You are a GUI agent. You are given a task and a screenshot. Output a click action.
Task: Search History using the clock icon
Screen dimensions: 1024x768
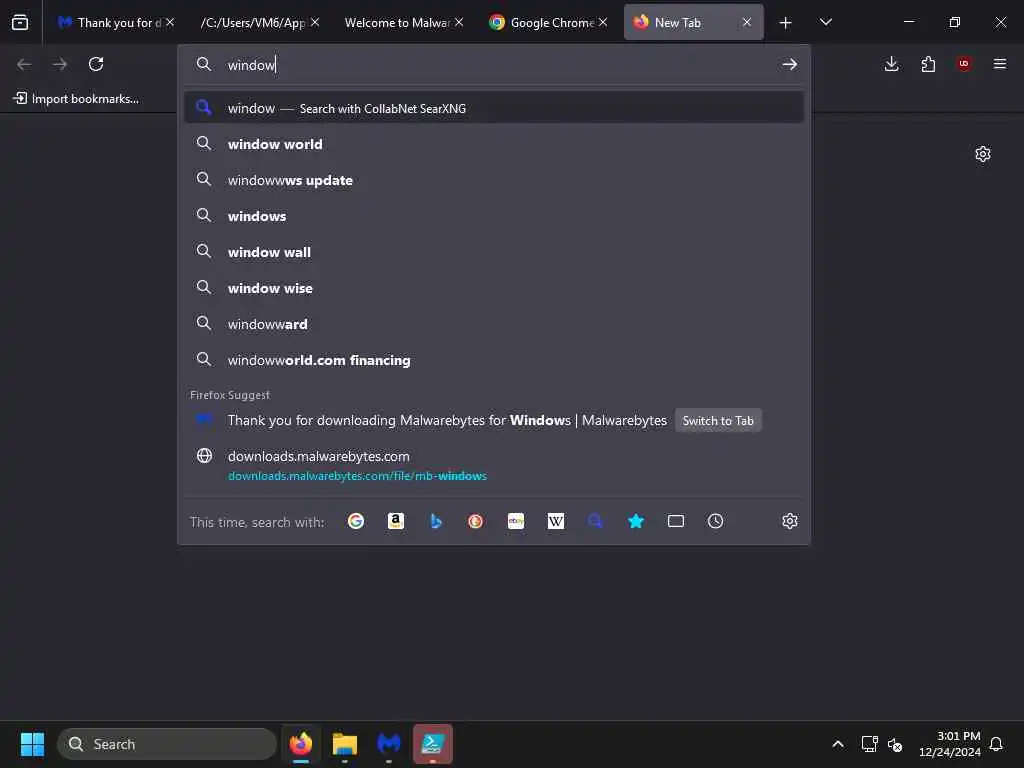716,521
